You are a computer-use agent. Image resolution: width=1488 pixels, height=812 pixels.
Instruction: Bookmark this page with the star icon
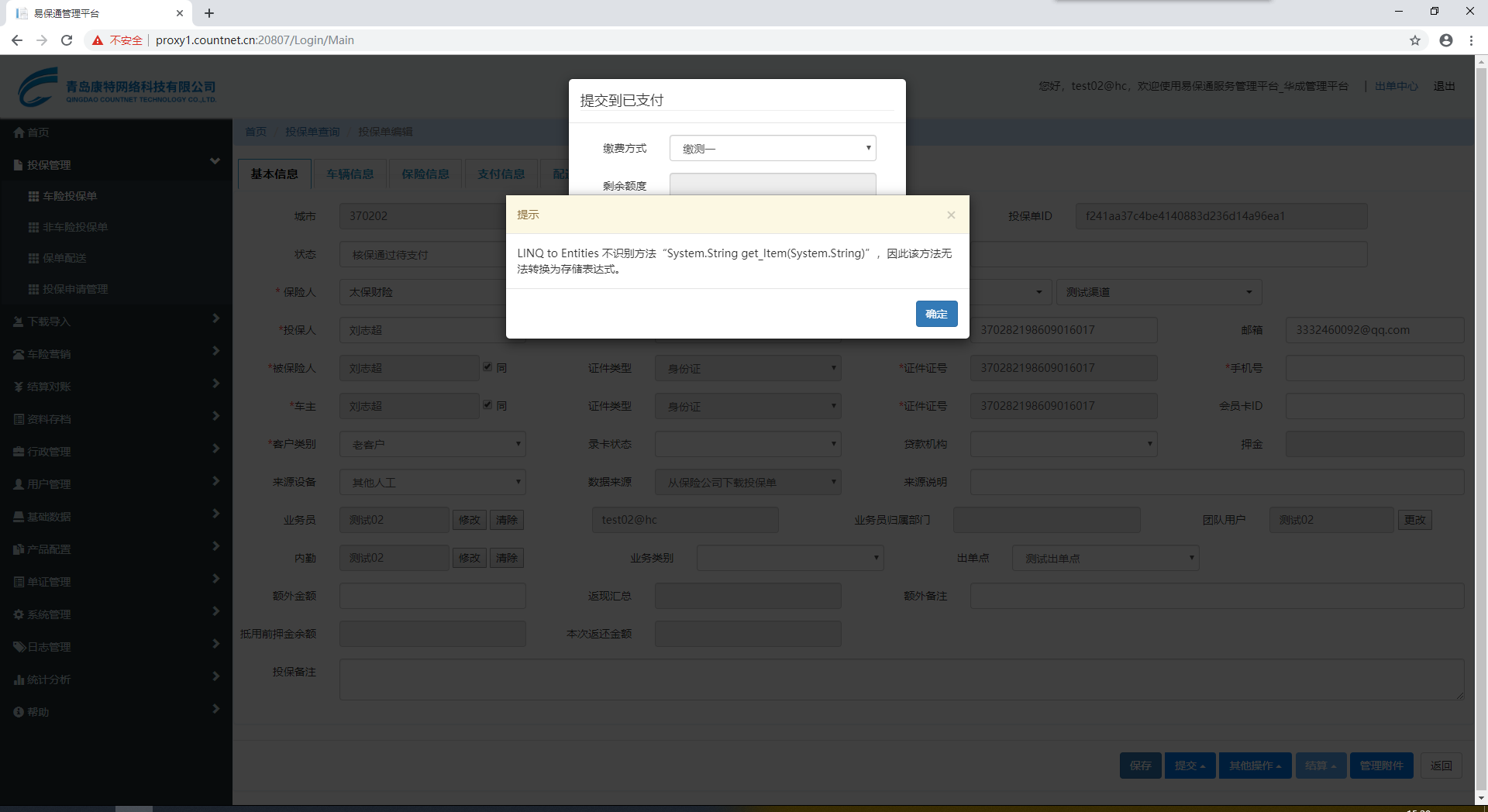point(1415,40)
